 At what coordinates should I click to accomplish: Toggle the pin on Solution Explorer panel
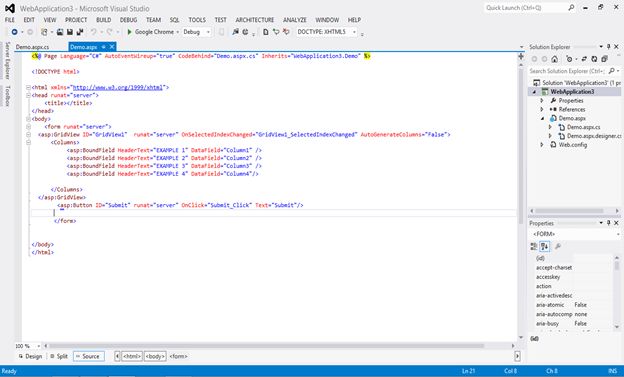608,47
